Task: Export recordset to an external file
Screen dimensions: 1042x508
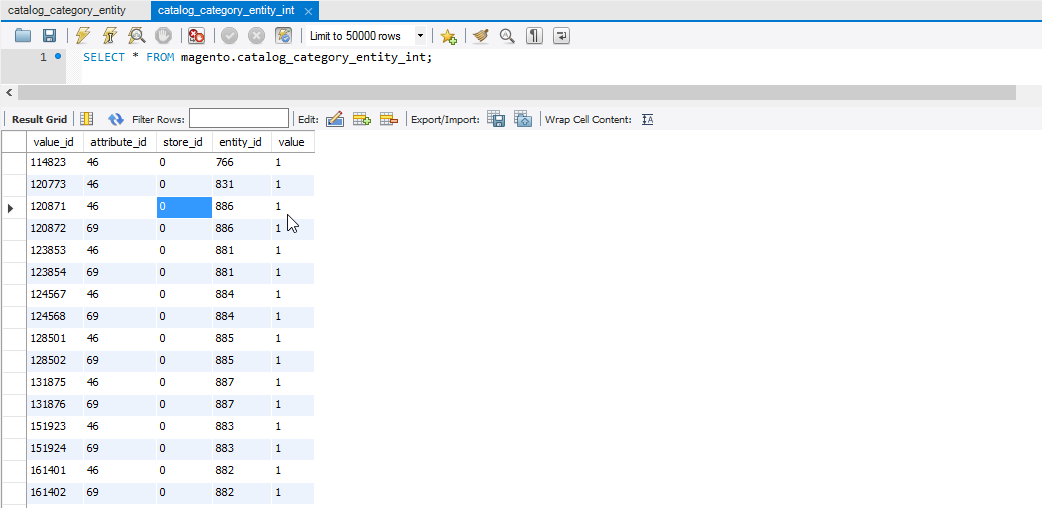Action: click(x=496, y=119)
